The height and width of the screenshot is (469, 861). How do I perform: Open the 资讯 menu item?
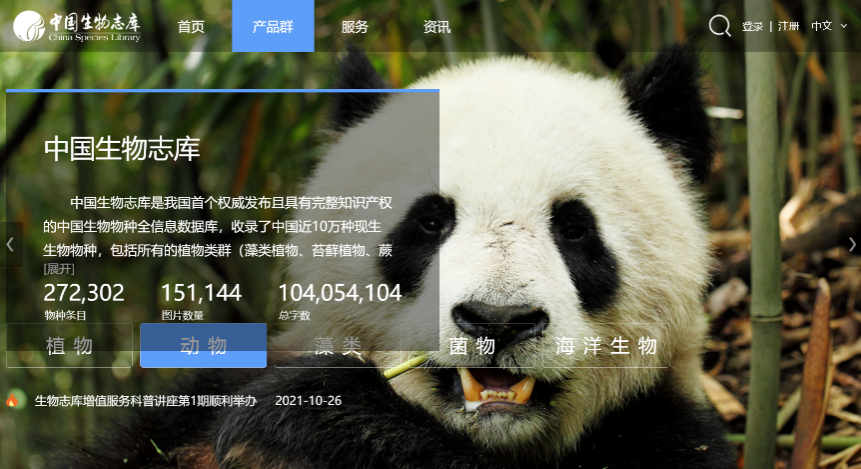[x=437, y=26]
